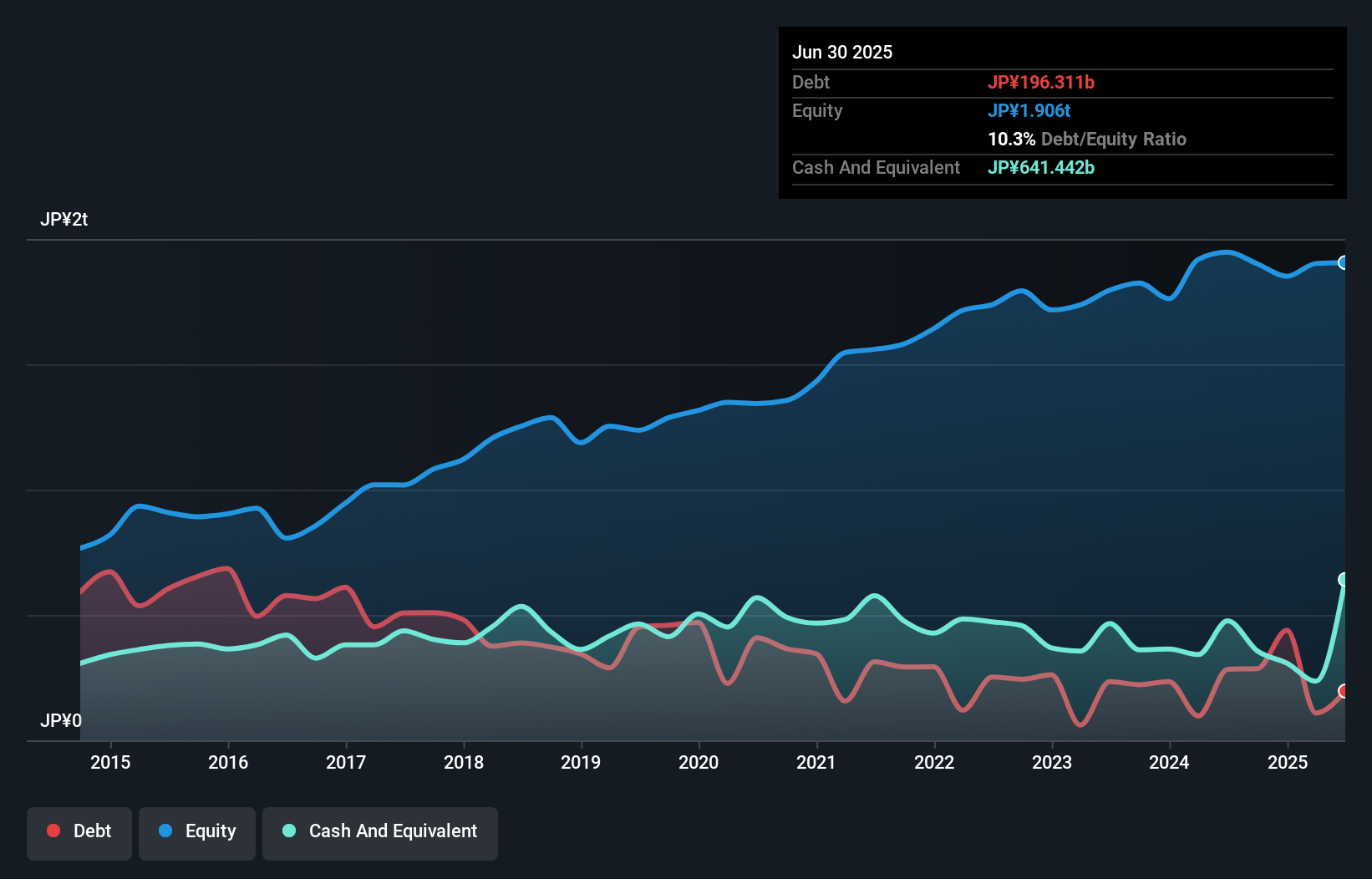The width and height of the screenshot is (1372, 879).
Task: Click the blue Equity legend dot
Action: [167, 831]
